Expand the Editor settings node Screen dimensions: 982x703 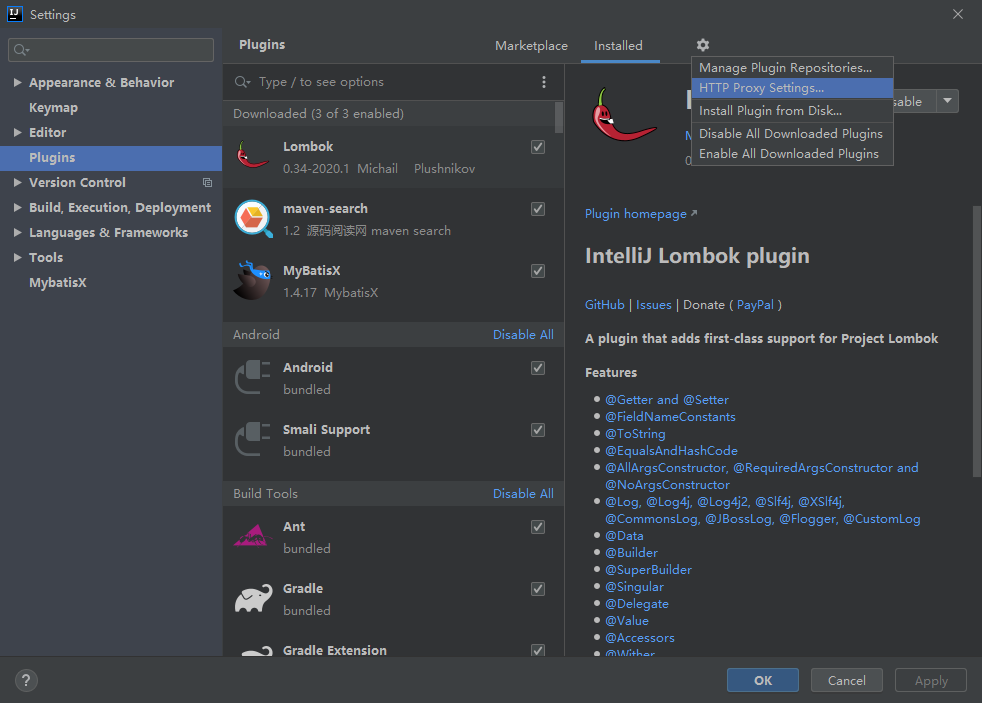tap(18, 133)
